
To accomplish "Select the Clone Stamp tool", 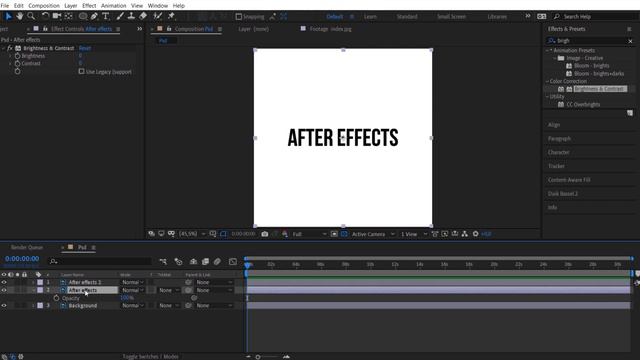I will click(x=131, y=16).
